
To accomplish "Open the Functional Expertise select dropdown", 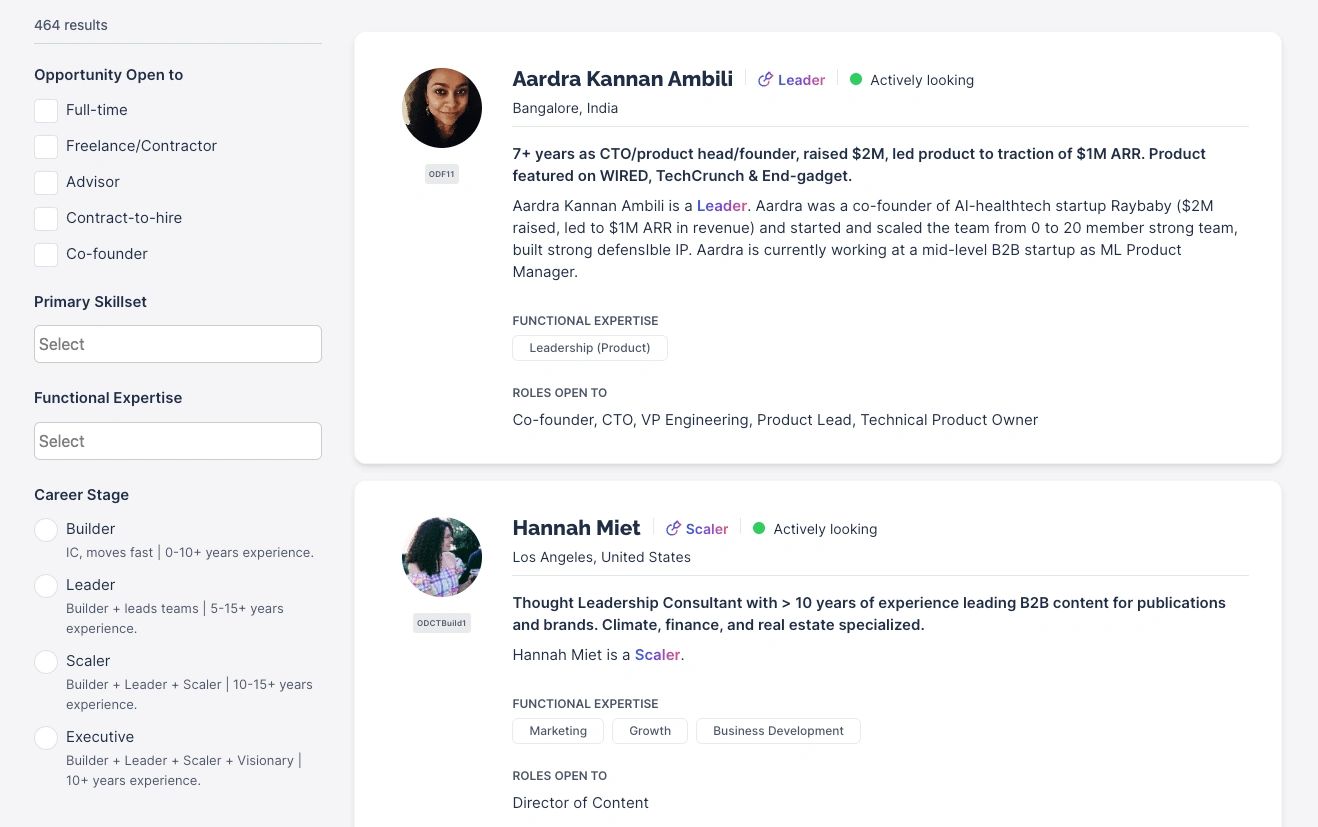I will [178, 441].
